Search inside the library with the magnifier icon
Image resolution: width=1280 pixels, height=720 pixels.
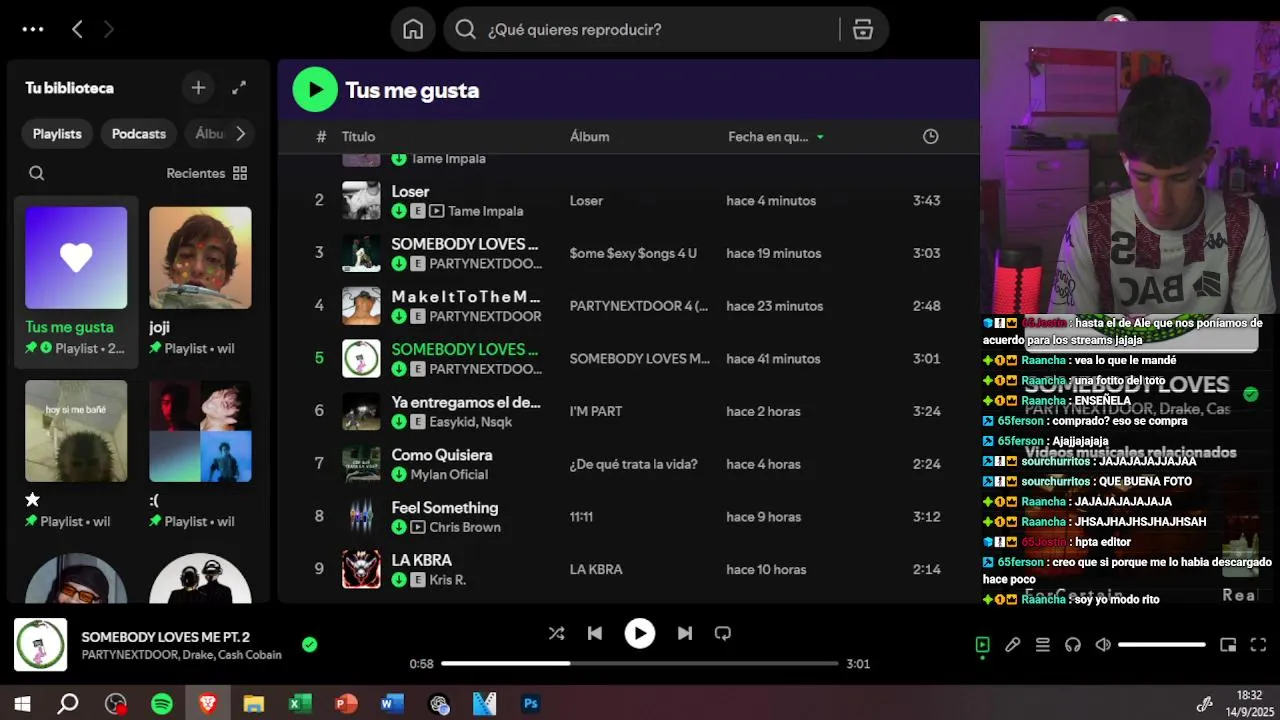[36, 173]
